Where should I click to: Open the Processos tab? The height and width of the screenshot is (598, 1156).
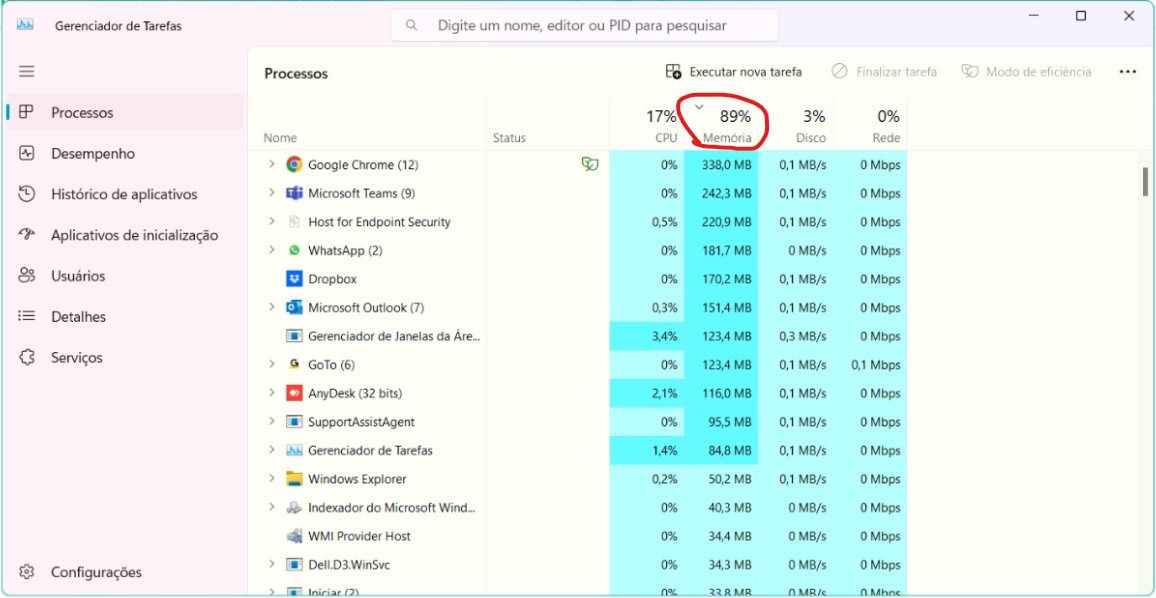coord(125,113)
